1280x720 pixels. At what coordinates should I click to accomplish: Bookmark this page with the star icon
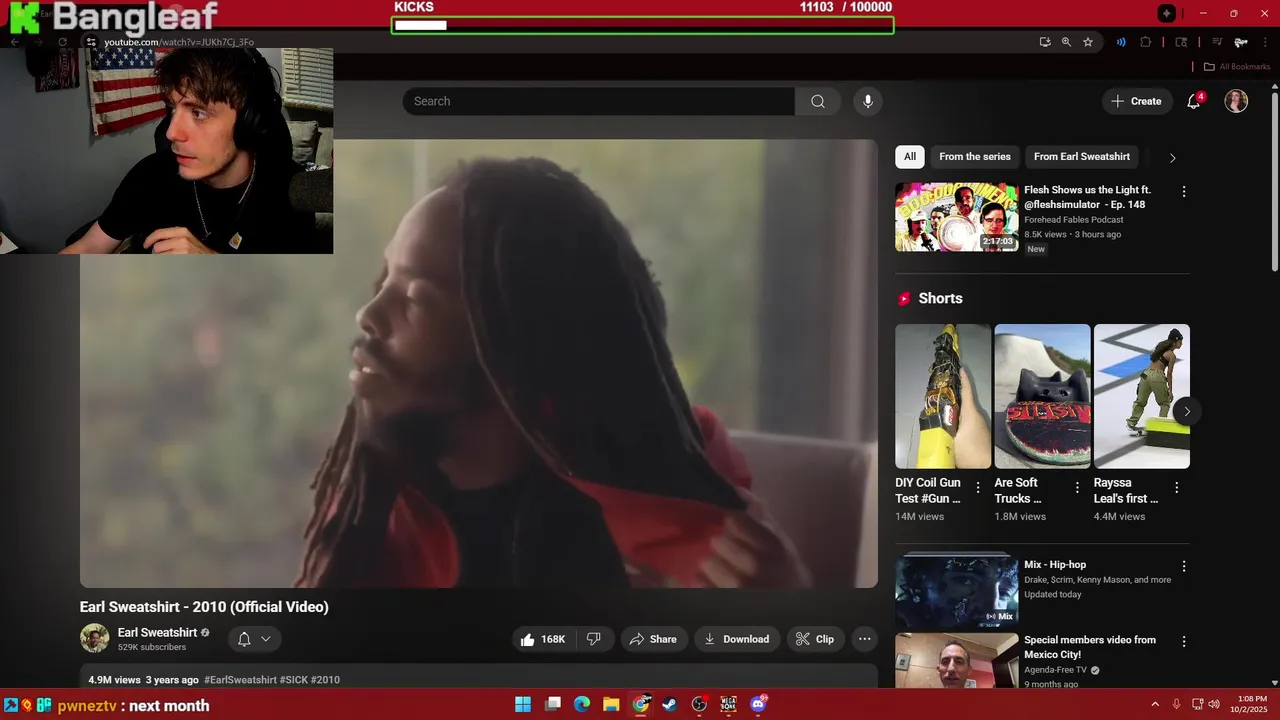click(1088, 42)
